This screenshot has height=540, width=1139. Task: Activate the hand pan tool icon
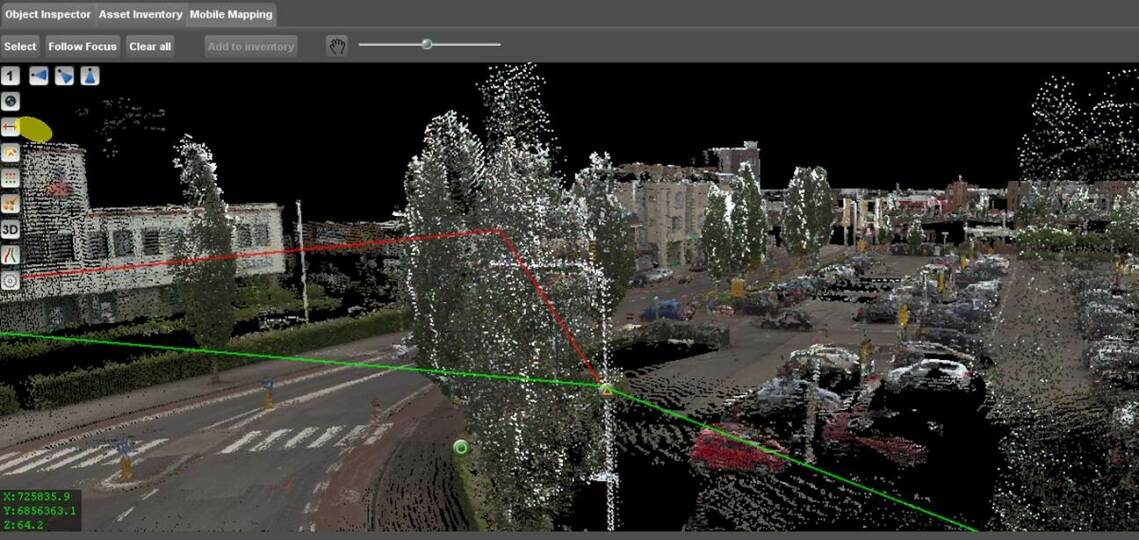click(x=337, y=47)
